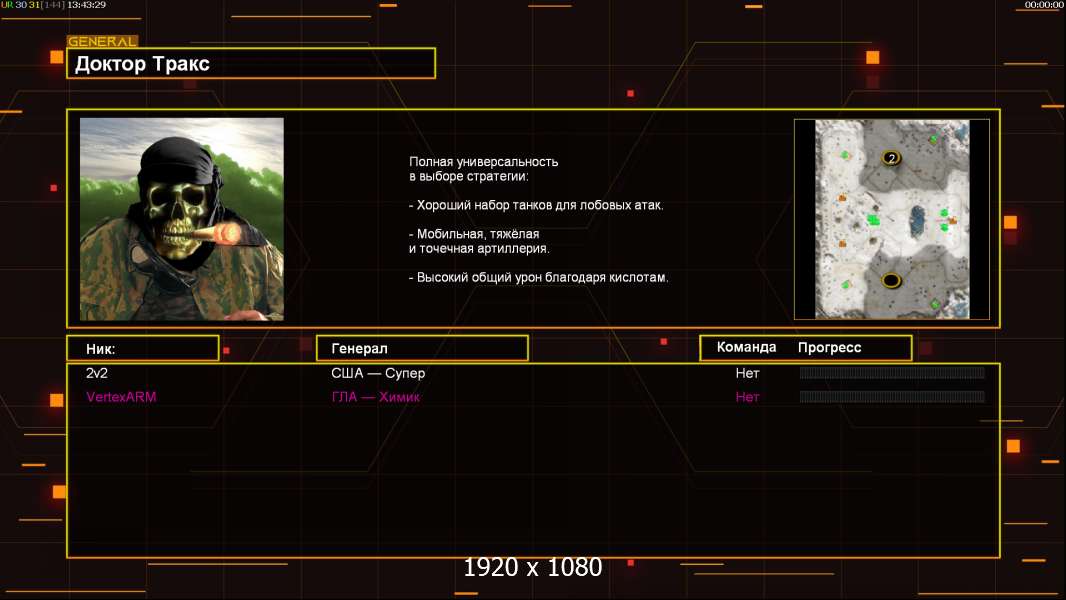
Task: Click the 00:00:00 timer readout
Action: 1044,5
